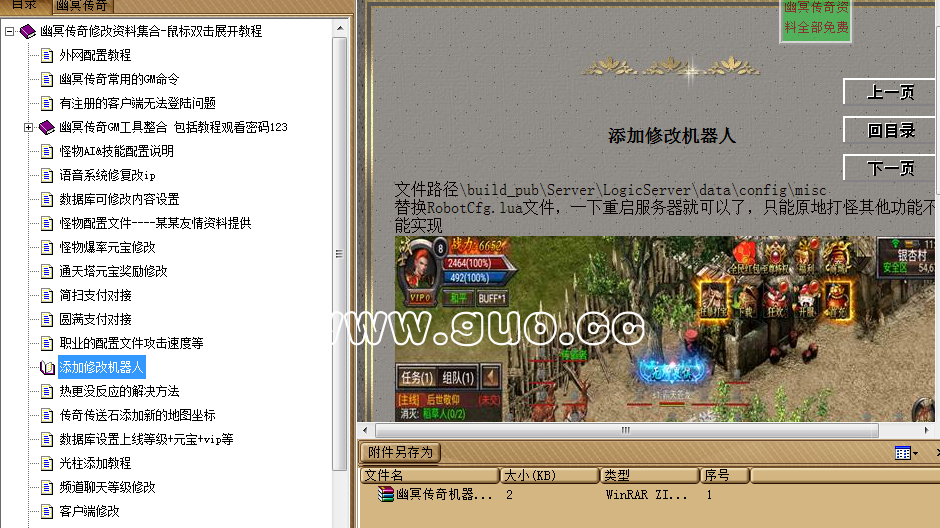
Task: Click the page icon beside 频道聊天等级修改
Action: [47, 487]
